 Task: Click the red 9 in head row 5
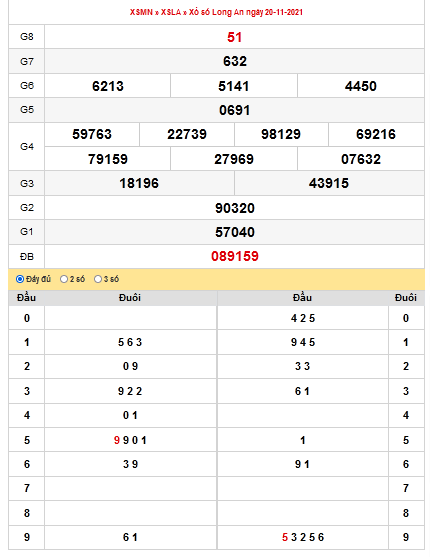(x=117, y=440)
